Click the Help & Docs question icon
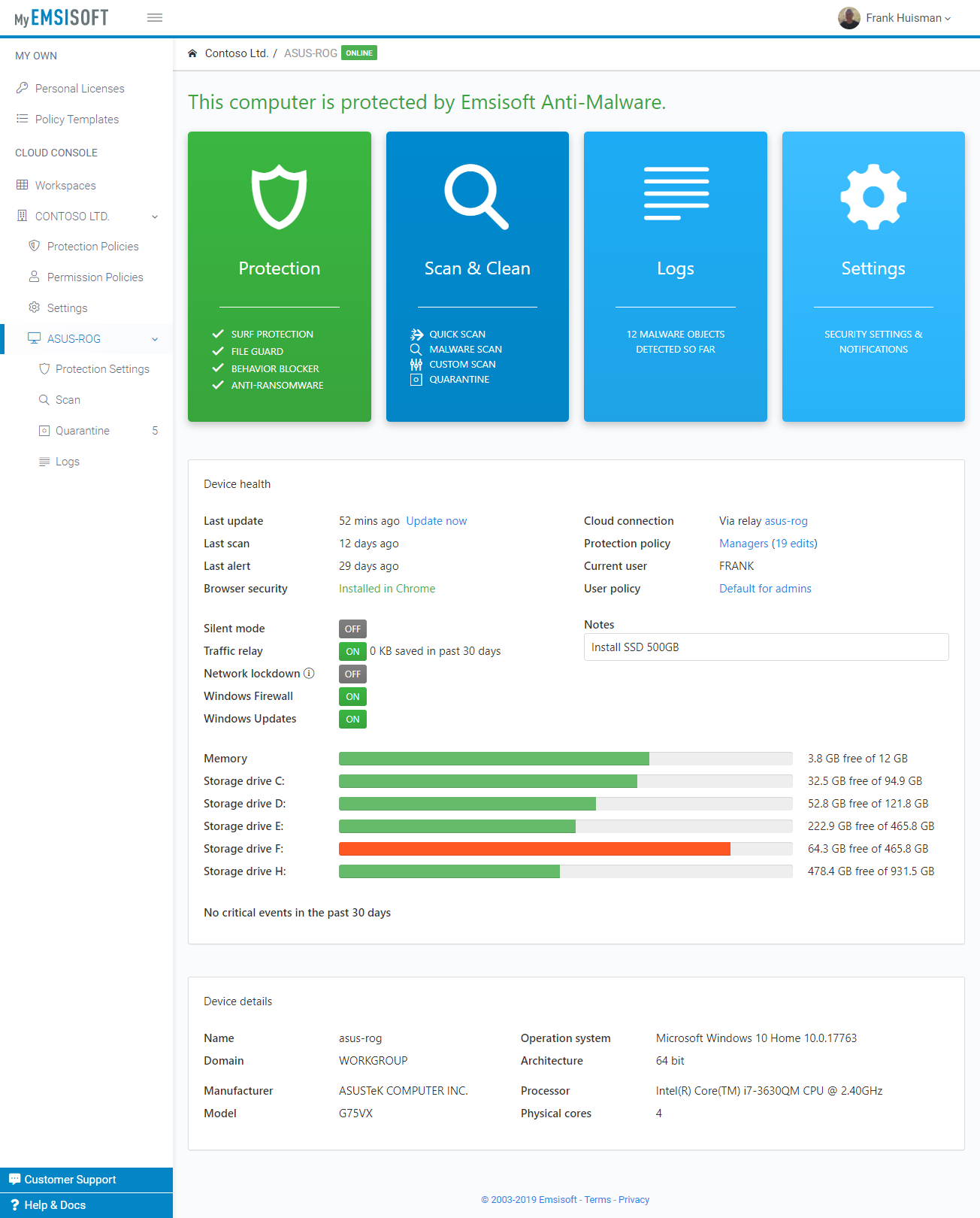 tap(14, 1204)
